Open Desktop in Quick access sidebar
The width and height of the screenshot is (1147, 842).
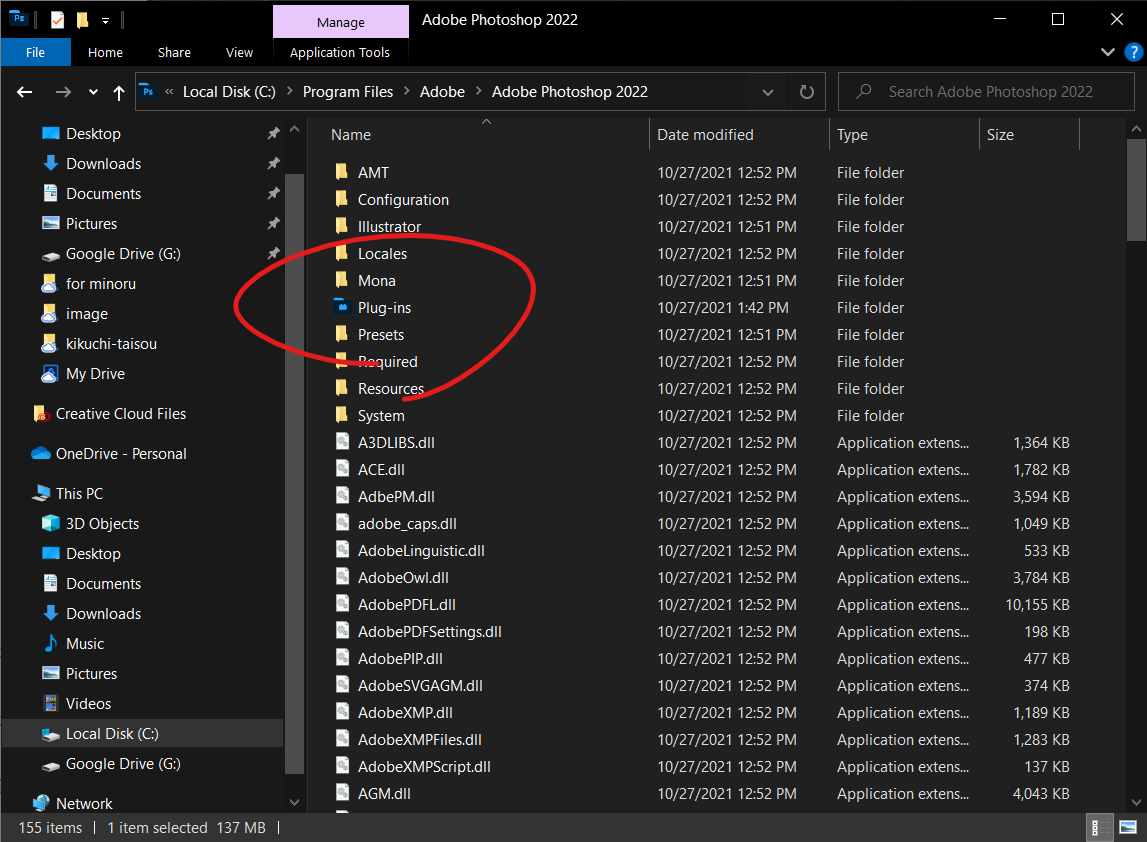coord(93,134)
